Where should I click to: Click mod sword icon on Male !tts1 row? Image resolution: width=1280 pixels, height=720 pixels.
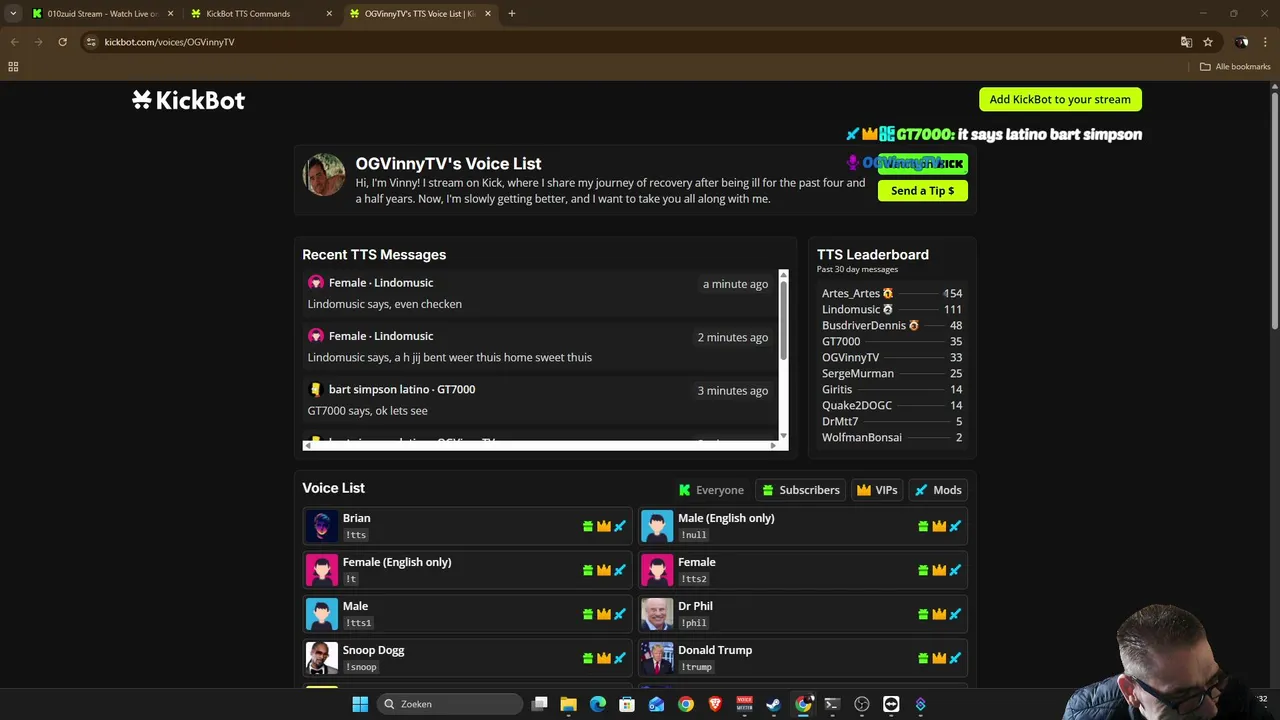620,614
